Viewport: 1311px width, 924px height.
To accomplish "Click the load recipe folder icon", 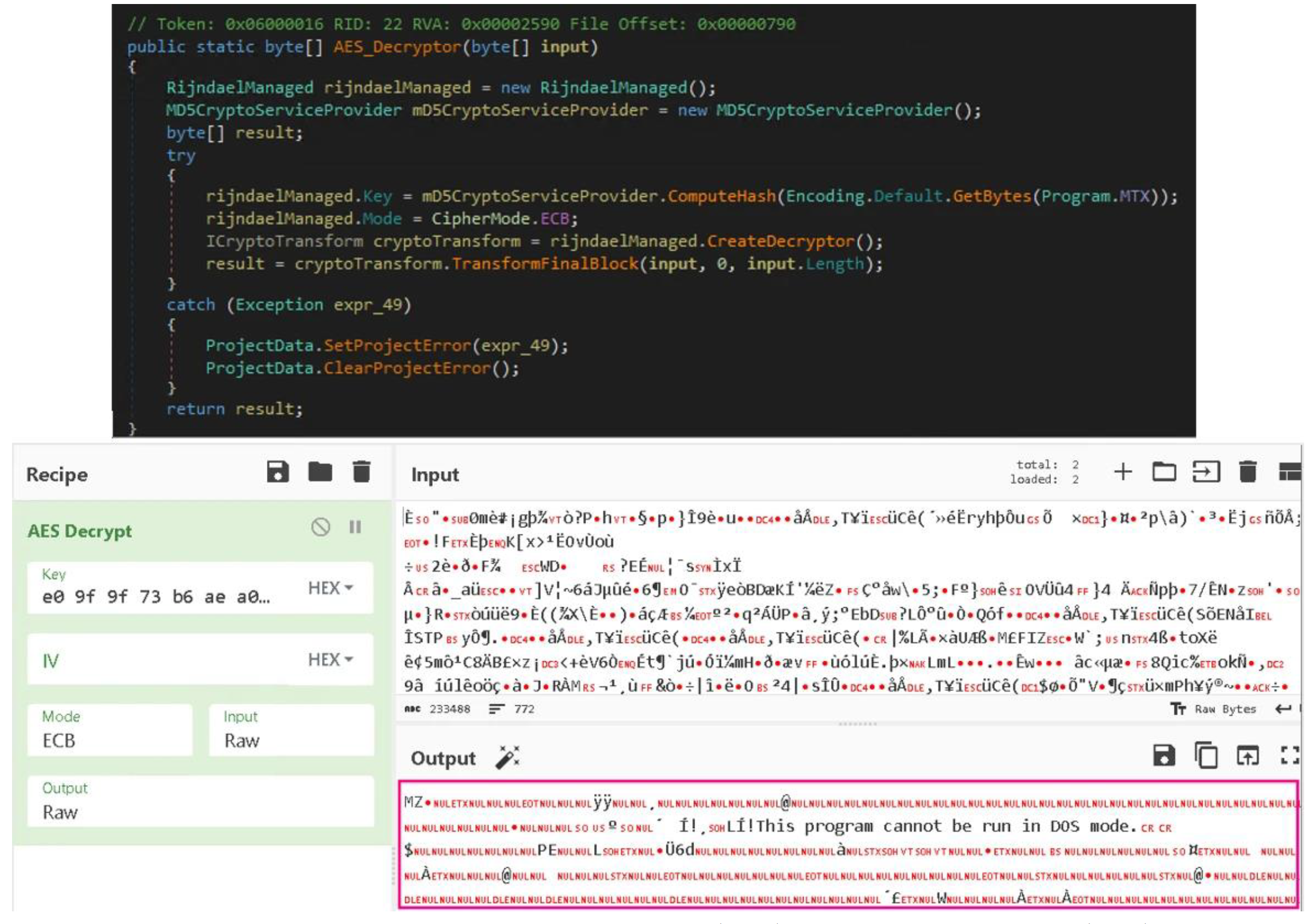I will coord(320,472).
